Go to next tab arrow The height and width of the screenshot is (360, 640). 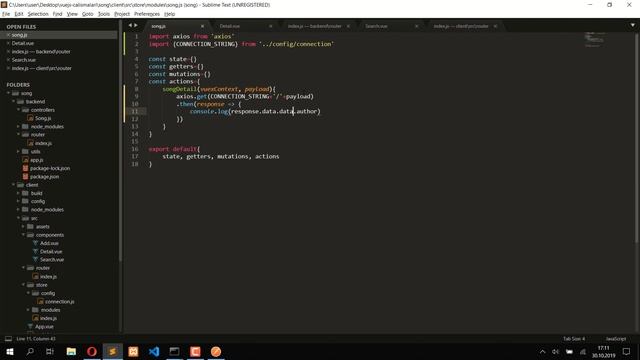click(136, 25)
